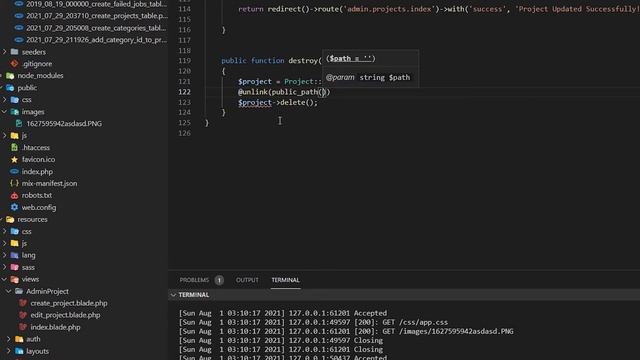Open the mix-manifest.json file
Viewport: 640px width, 360px height.
[49, 184]
